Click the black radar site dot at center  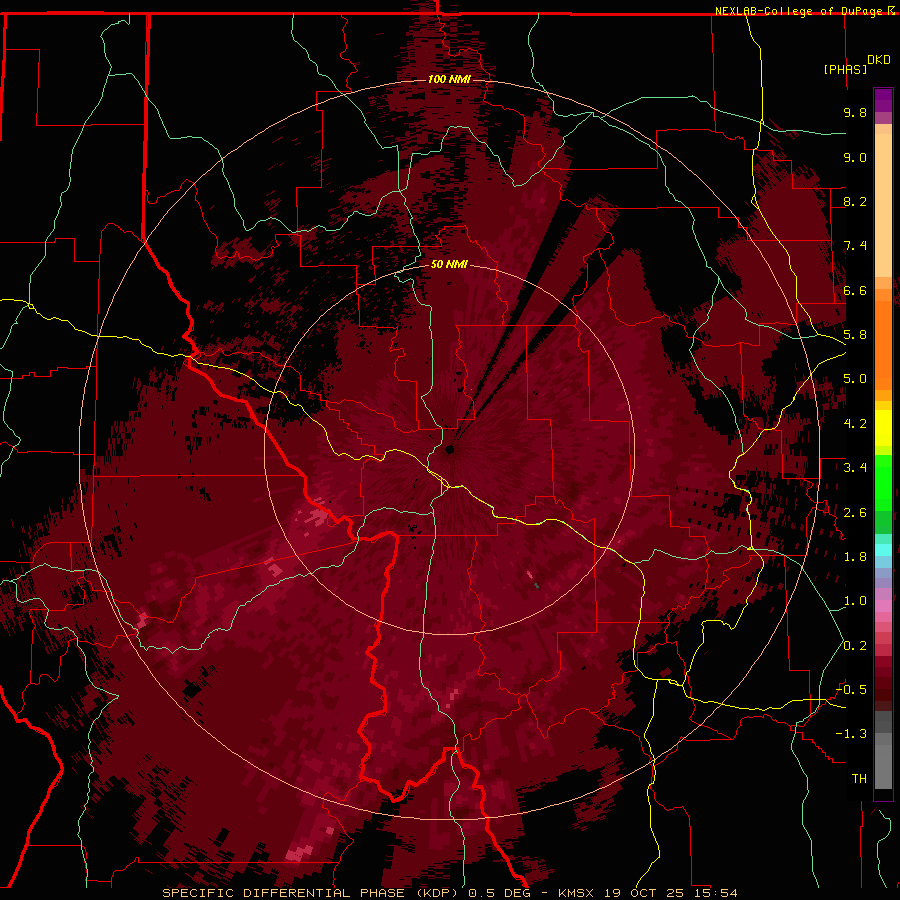[x=449, y=449]
